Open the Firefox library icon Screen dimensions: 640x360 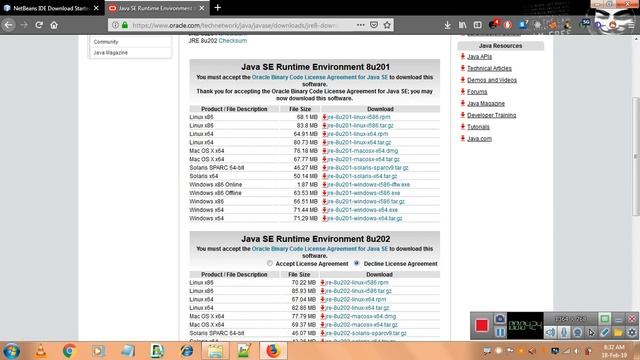(x=462, y=25)
